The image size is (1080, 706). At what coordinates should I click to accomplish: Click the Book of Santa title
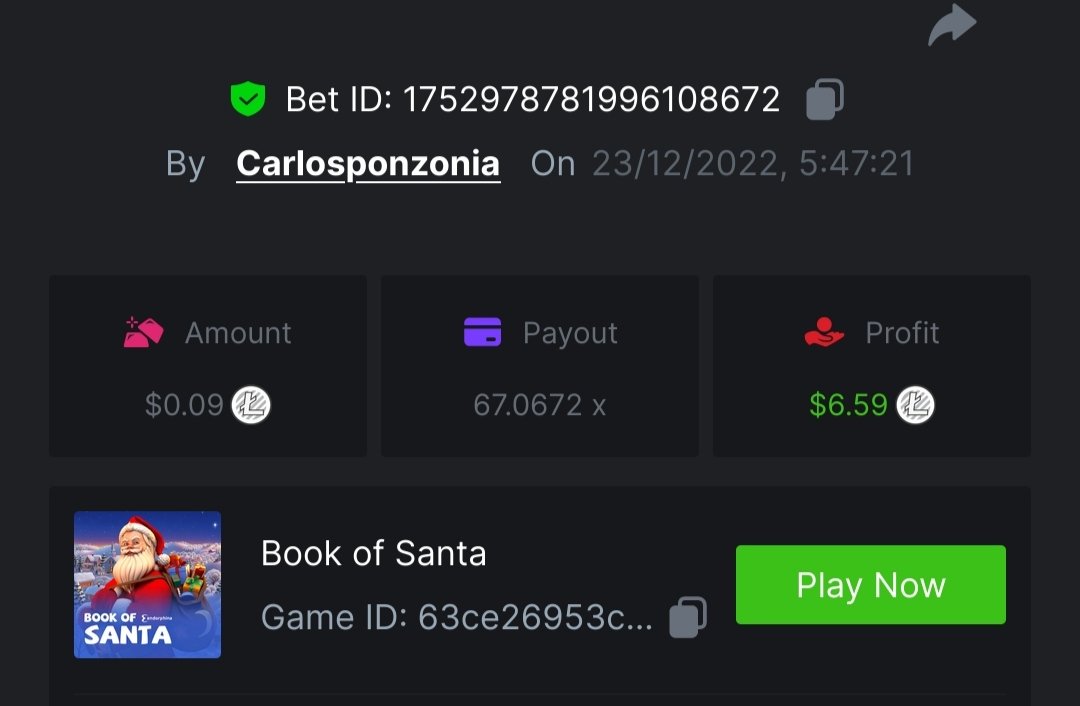pyautogui.click(x=373, y=553)
